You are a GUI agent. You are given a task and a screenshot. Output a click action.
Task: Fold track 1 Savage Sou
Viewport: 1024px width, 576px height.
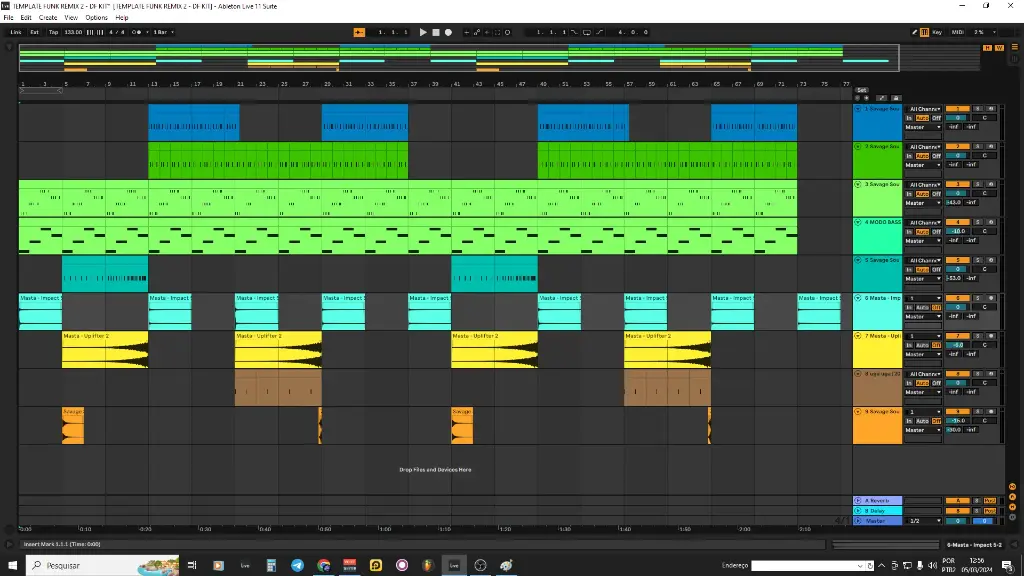[x=857, y=109]
